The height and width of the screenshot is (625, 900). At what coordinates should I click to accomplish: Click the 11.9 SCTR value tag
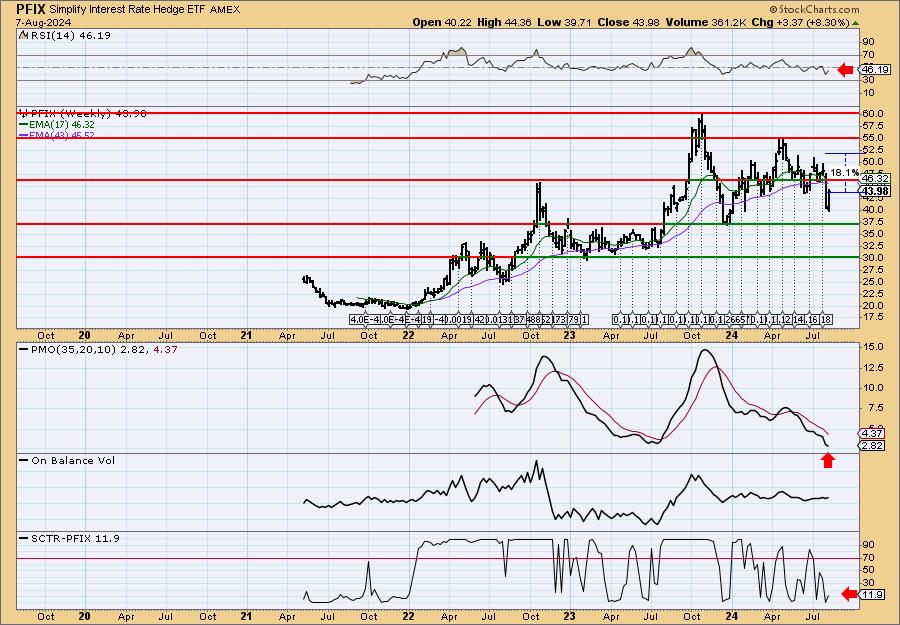872,595
